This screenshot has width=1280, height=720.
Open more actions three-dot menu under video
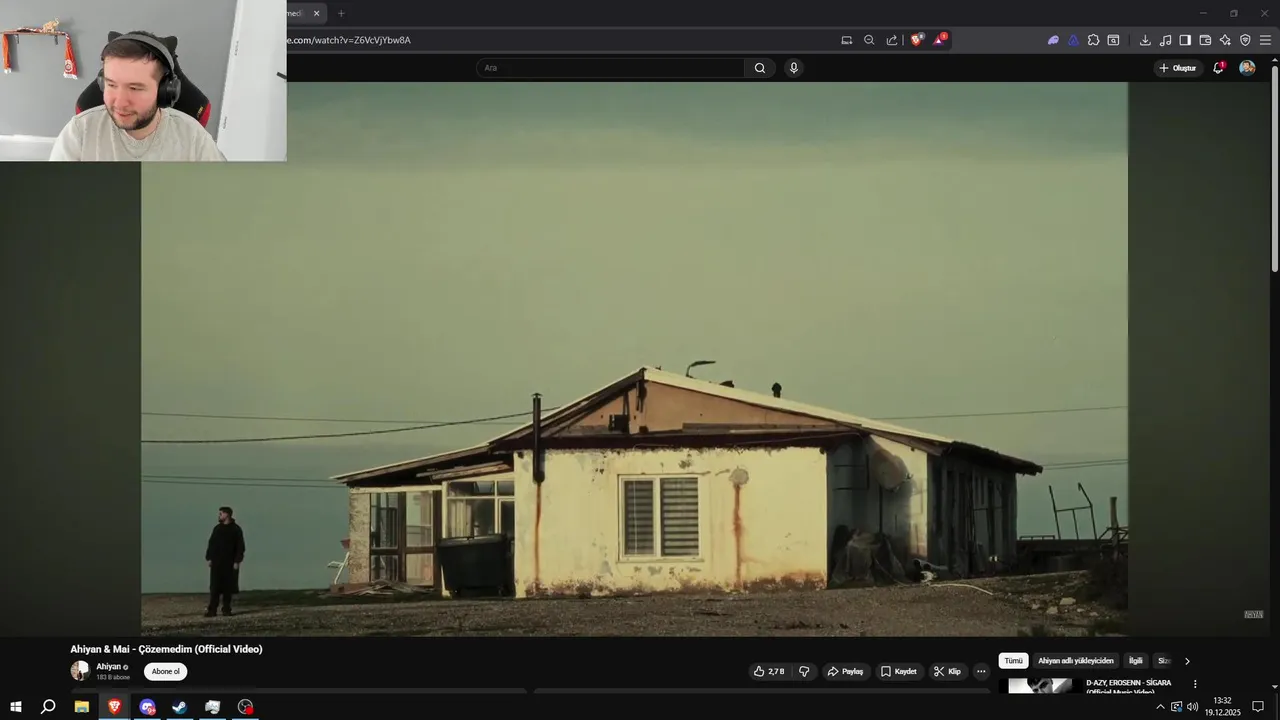click(981, 671)
